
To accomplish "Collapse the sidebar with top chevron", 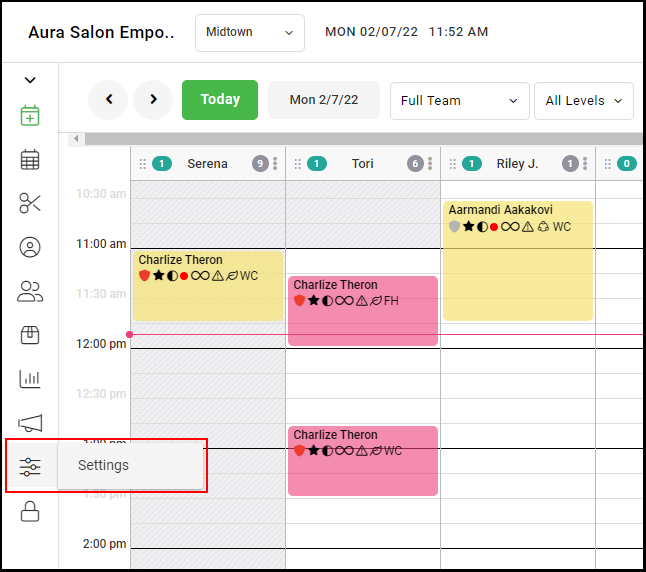I will (30, 80).
